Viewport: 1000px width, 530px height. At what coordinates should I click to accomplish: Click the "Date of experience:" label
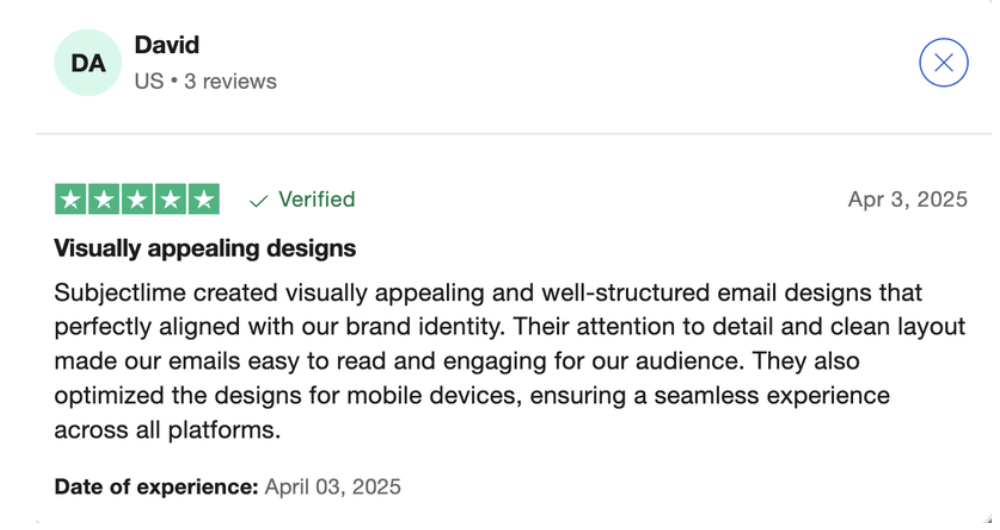[156, 487]
